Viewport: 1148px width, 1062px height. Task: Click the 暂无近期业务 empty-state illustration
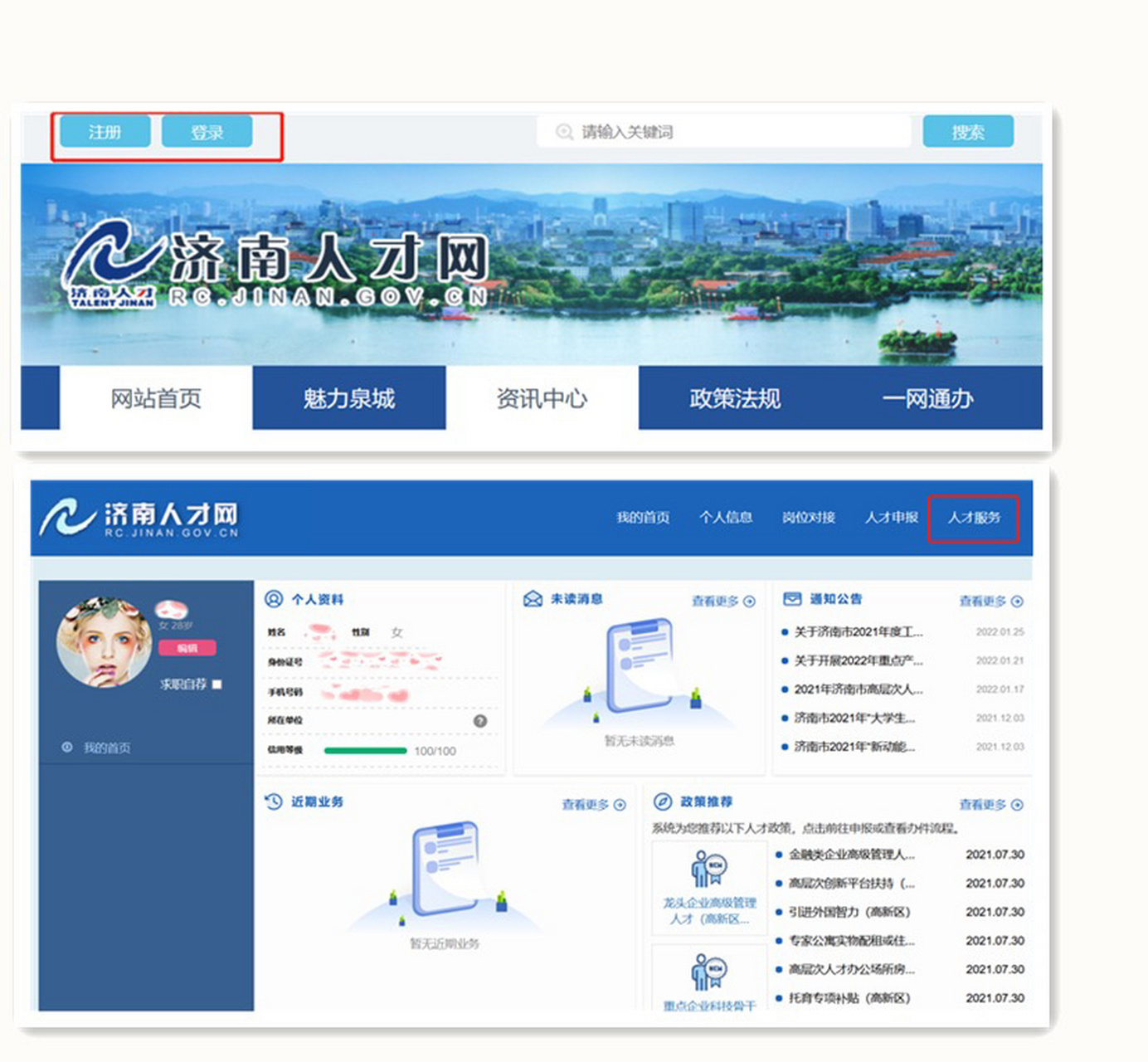[445, 878]
